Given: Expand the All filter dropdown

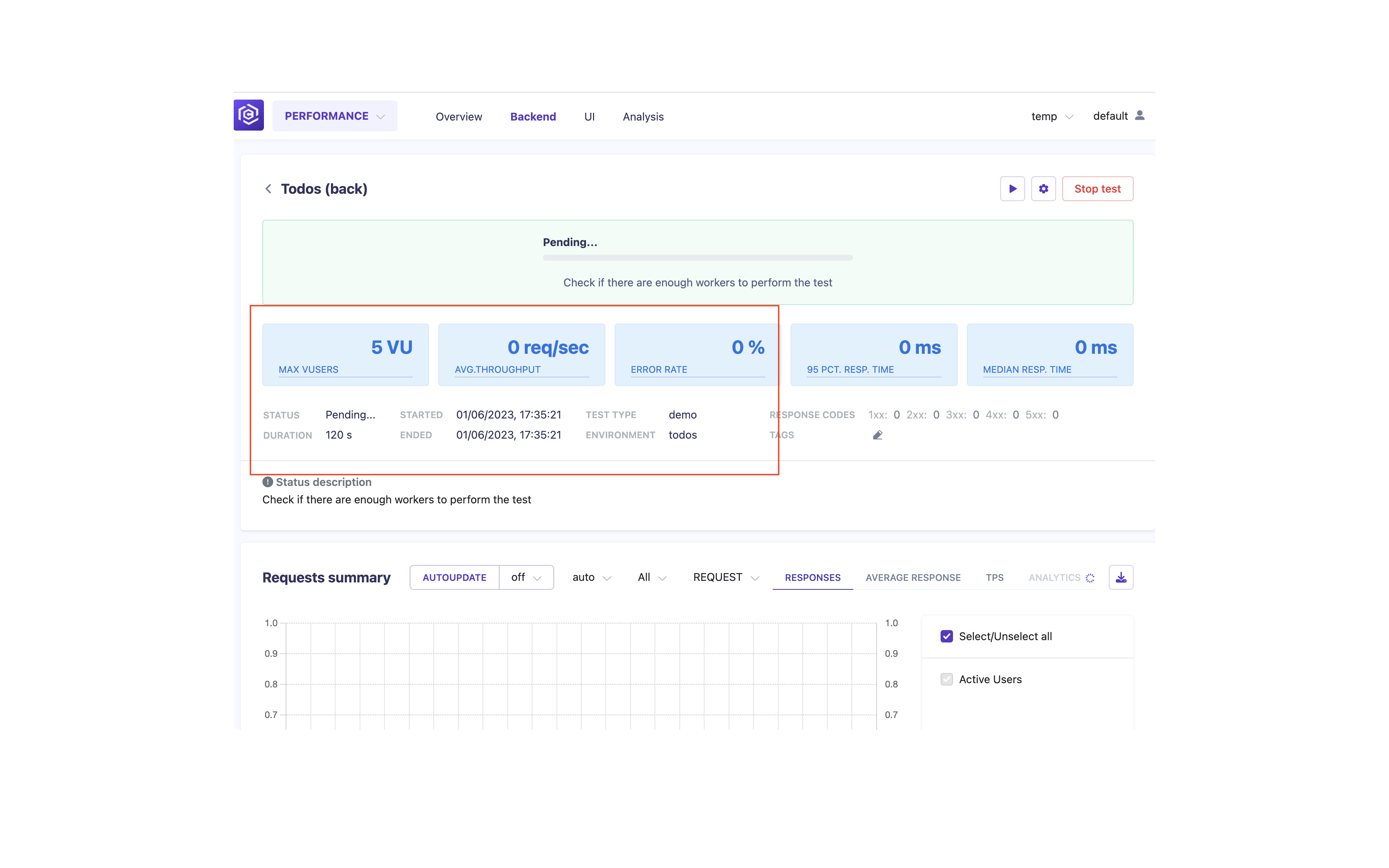Looking at the screenshot, I should pyautogui.click(x=652, y=577).
